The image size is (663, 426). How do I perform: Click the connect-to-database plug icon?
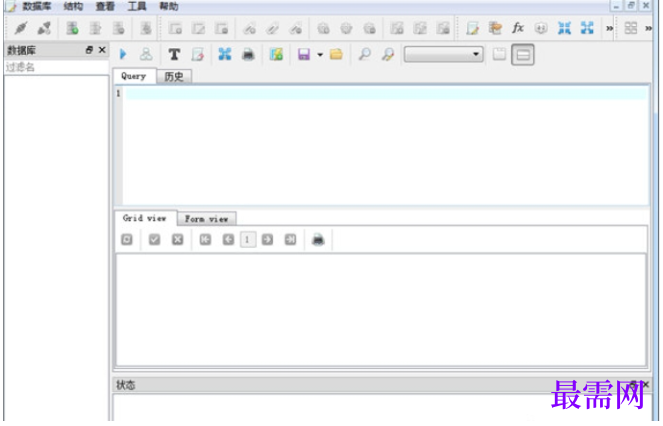coord(21,28)
